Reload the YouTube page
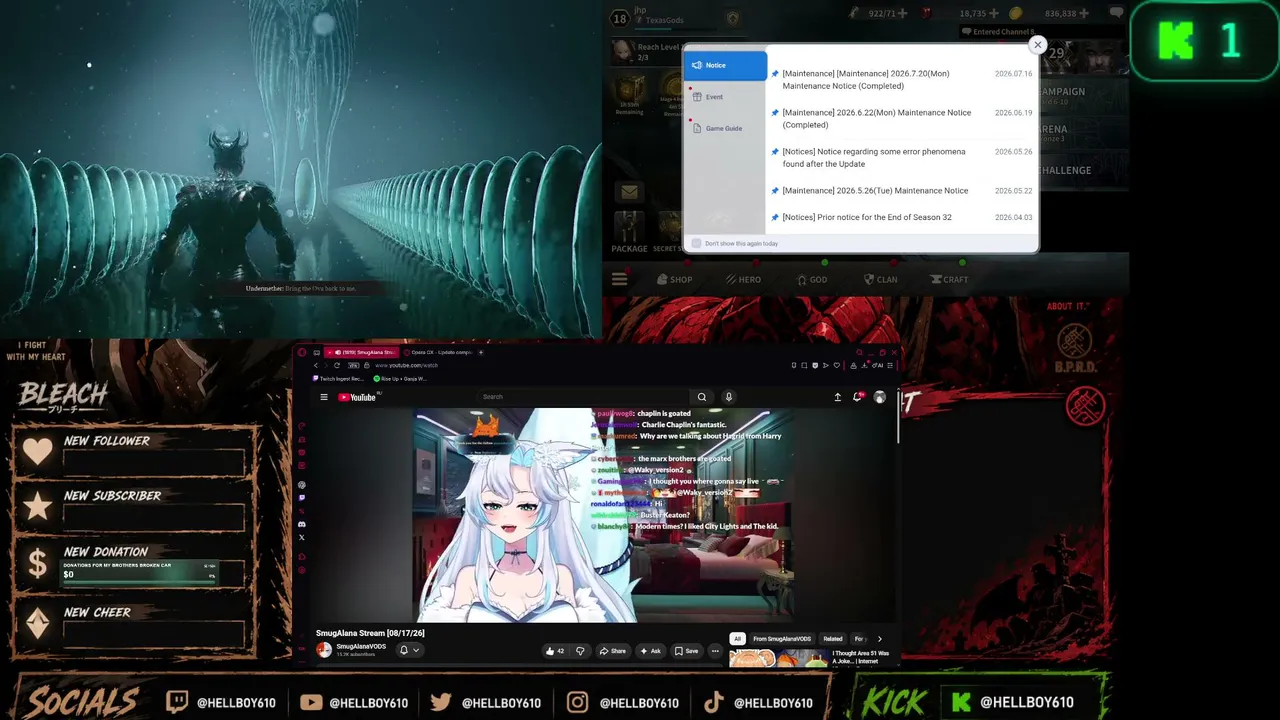1280x720 pixels. click(337, 365)
